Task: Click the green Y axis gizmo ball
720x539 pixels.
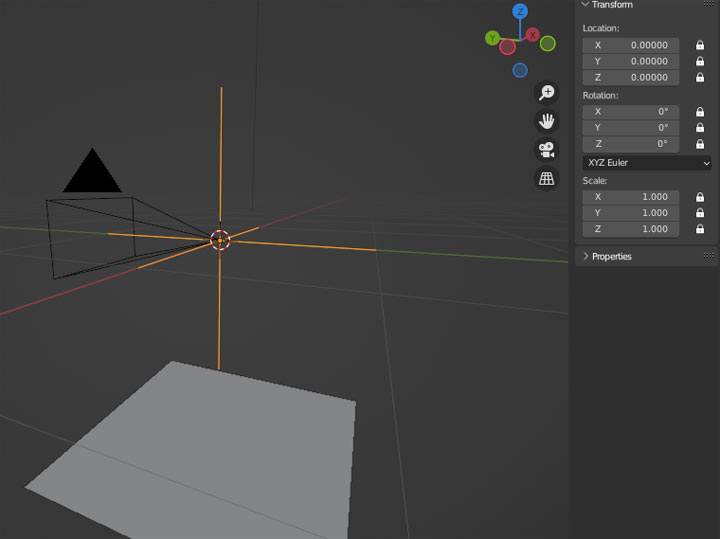Action: [x=493, y=38]
